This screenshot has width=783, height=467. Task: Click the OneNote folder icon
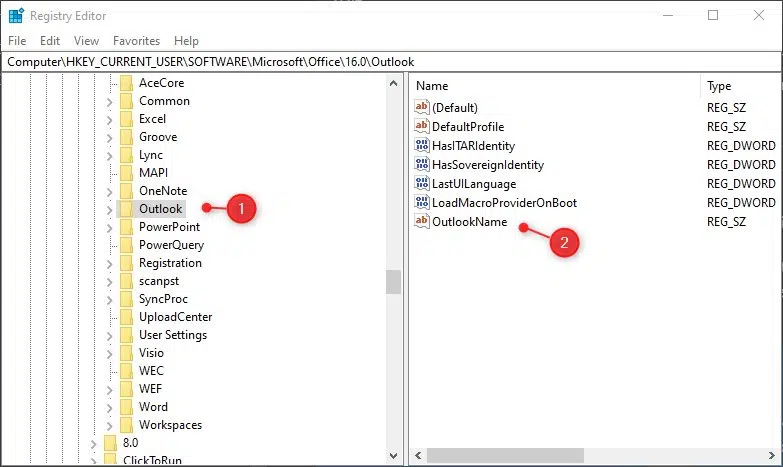click(126, 191)
